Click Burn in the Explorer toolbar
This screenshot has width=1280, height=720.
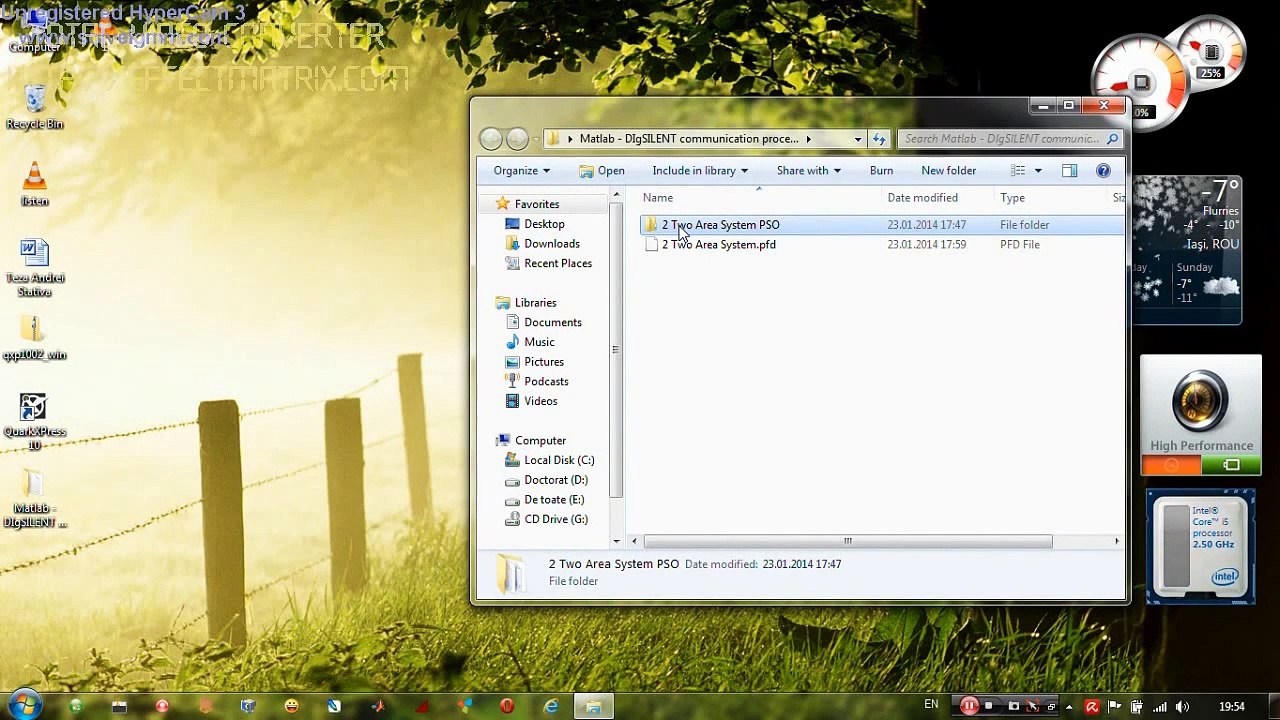click(881, 170)
